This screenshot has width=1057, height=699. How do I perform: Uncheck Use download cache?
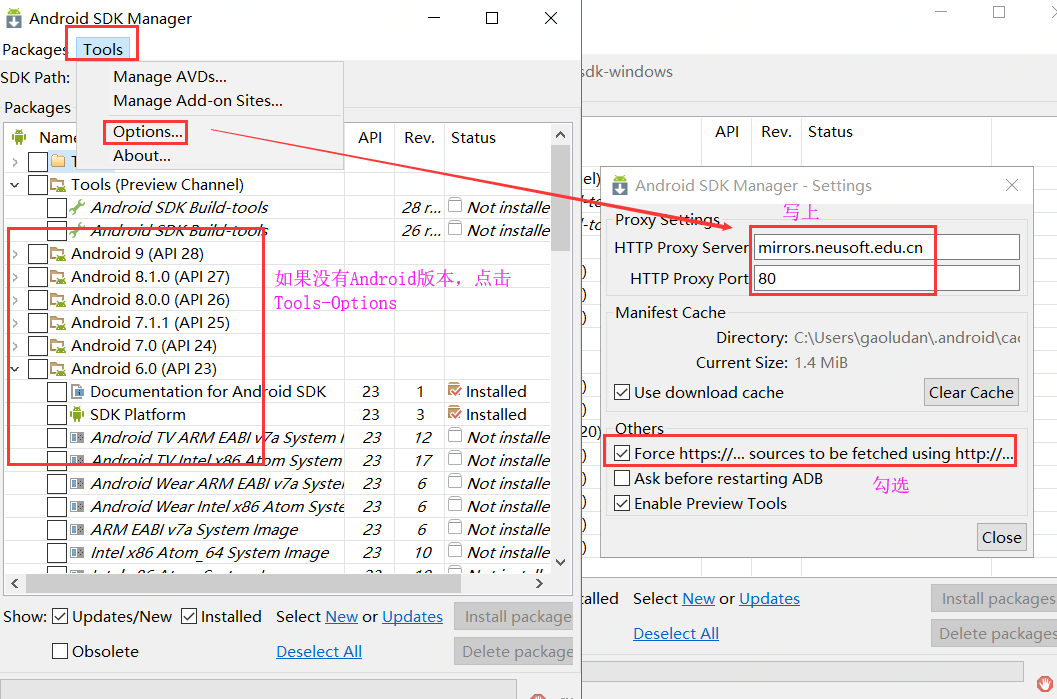[x=622, y=392]
